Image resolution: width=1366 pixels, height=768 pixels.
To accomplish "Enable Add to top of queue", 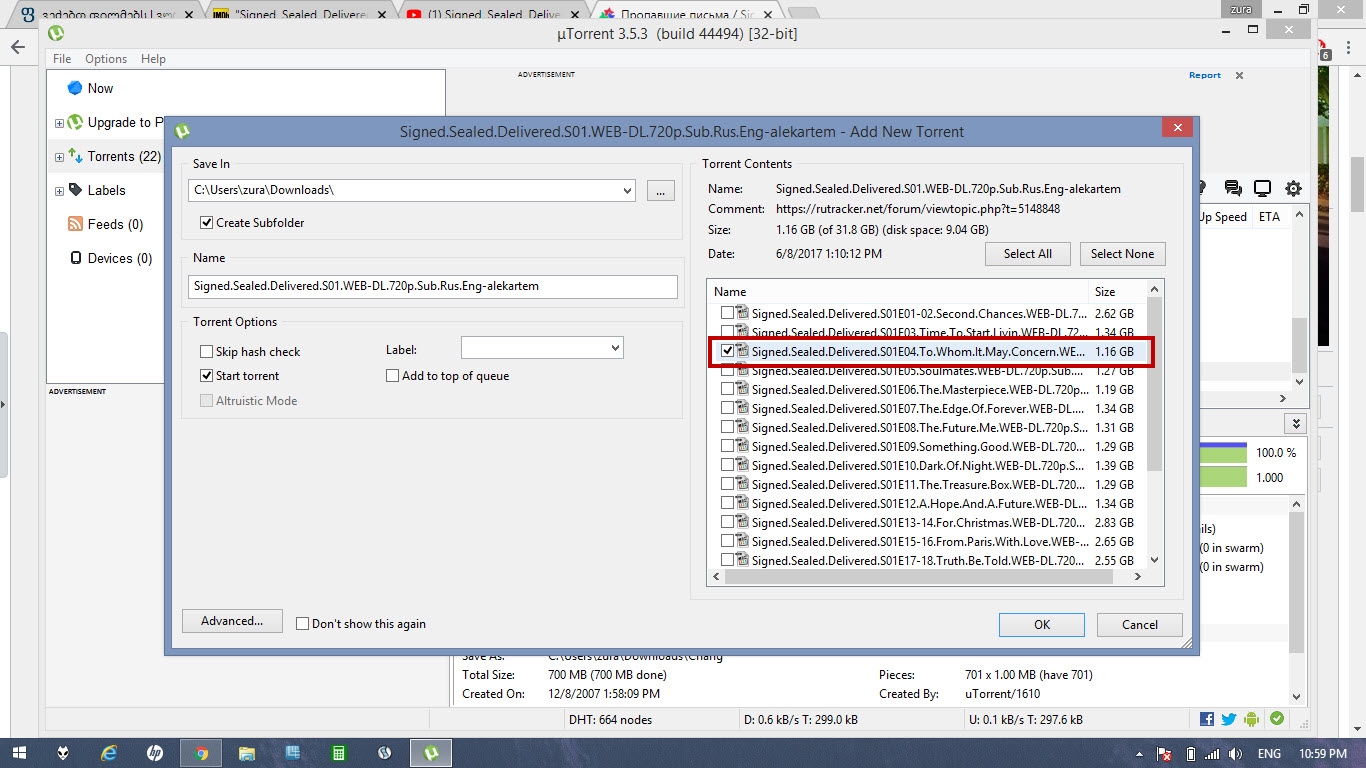I will click(x=392, y=376).
